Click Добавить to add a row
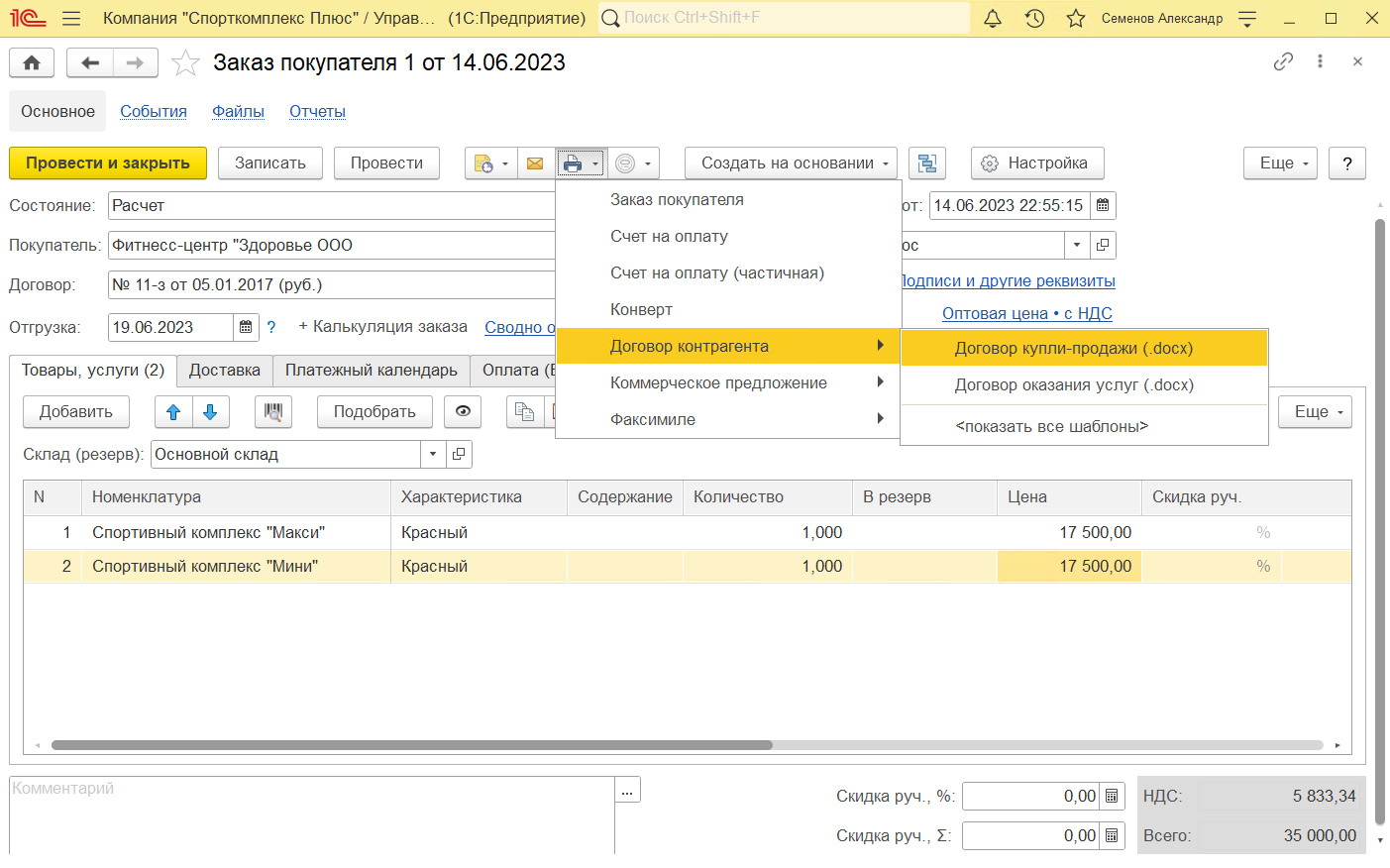 click(x=76, y=412)
